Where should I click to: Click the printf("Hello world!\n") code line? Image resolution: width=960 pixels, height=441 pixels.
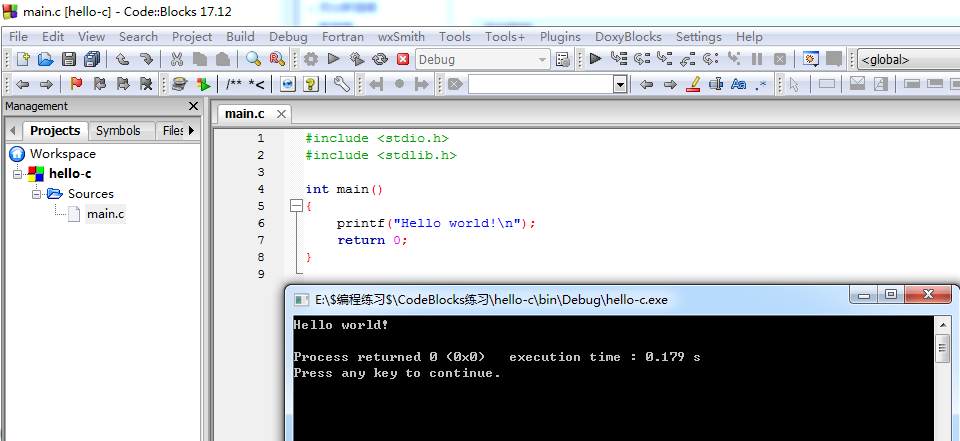(x=436, y=224)
